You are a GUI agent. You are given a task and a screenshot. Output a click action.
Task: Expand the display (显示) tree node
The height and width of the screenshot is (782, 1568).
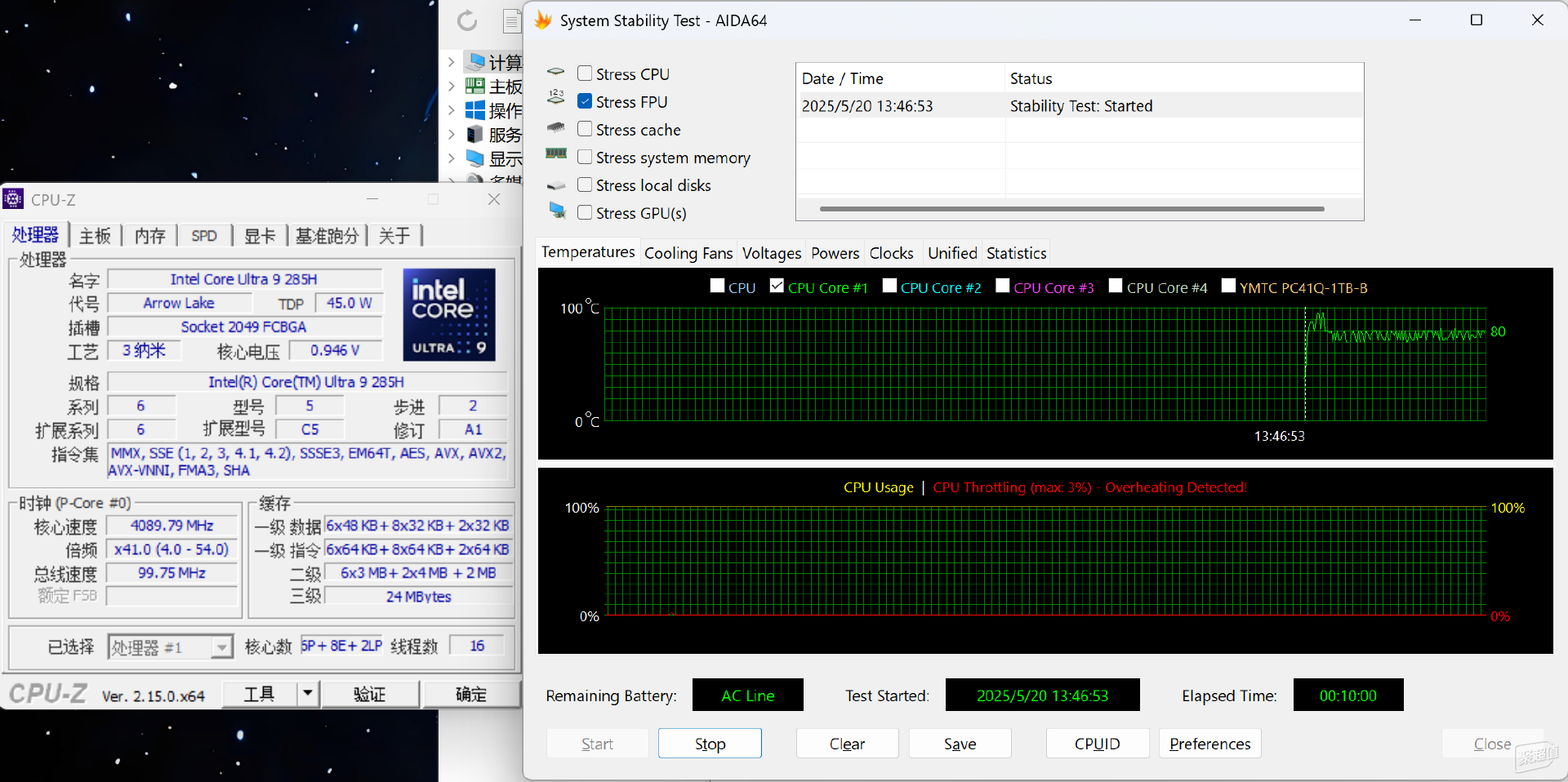(451, 158)
